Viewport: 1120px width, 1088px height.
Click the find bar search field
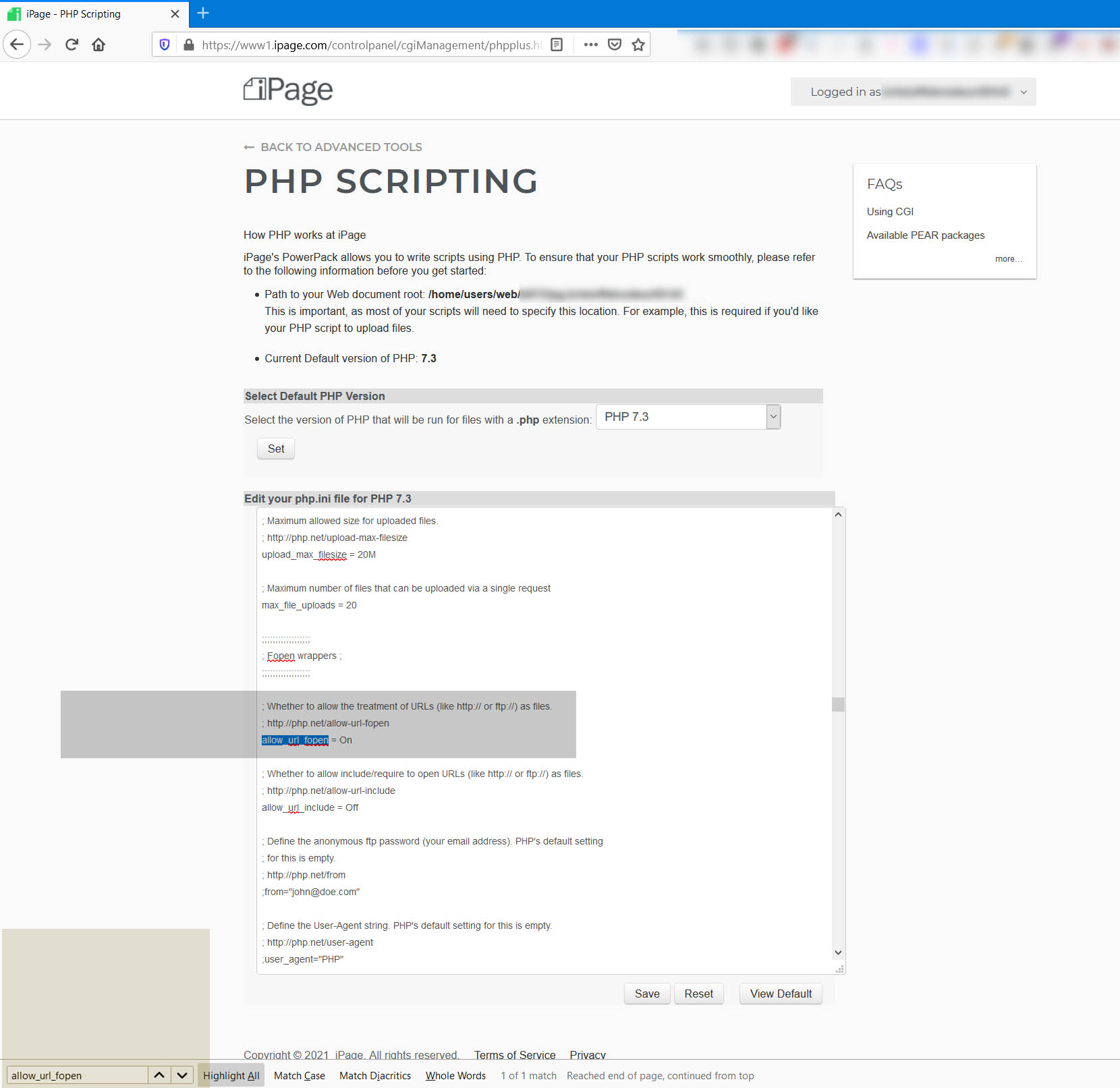click(x=77, y=1075)
